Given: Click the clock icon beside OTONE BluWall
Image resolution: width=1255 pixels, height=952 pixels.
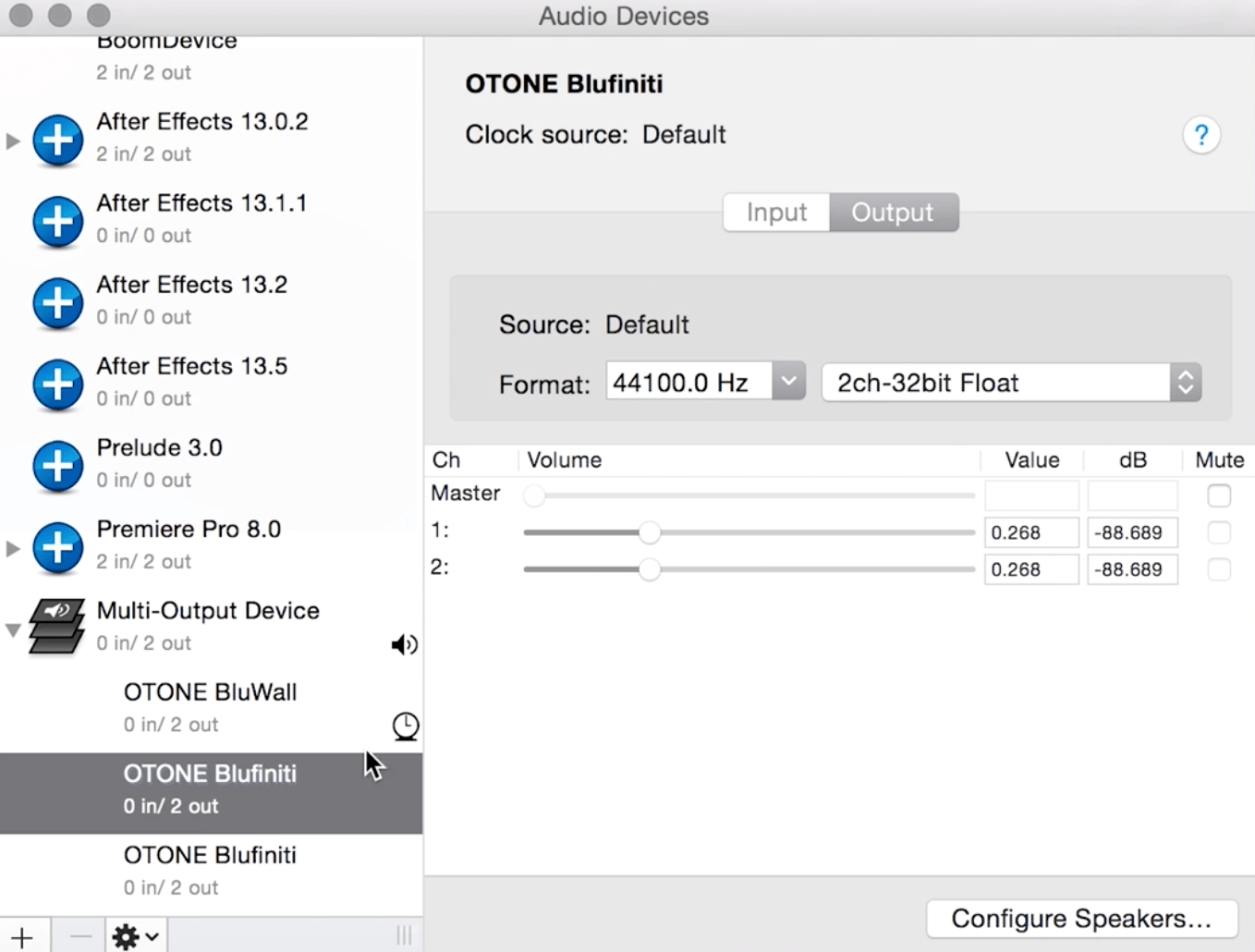Looking at the screenshot, I should [405, 726].
